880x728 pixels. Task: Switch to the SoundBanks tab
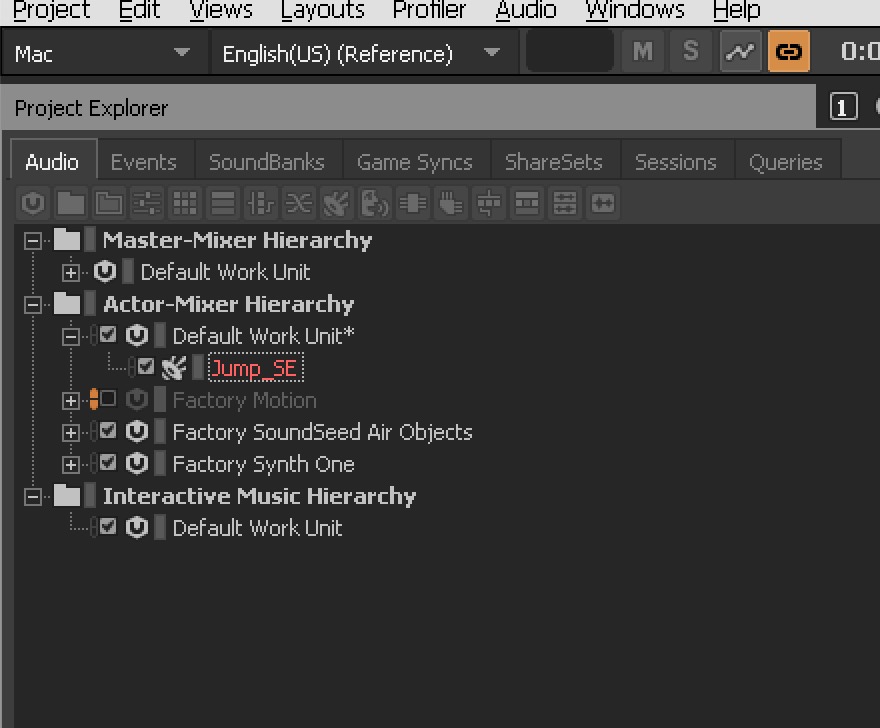coord(267,162)
